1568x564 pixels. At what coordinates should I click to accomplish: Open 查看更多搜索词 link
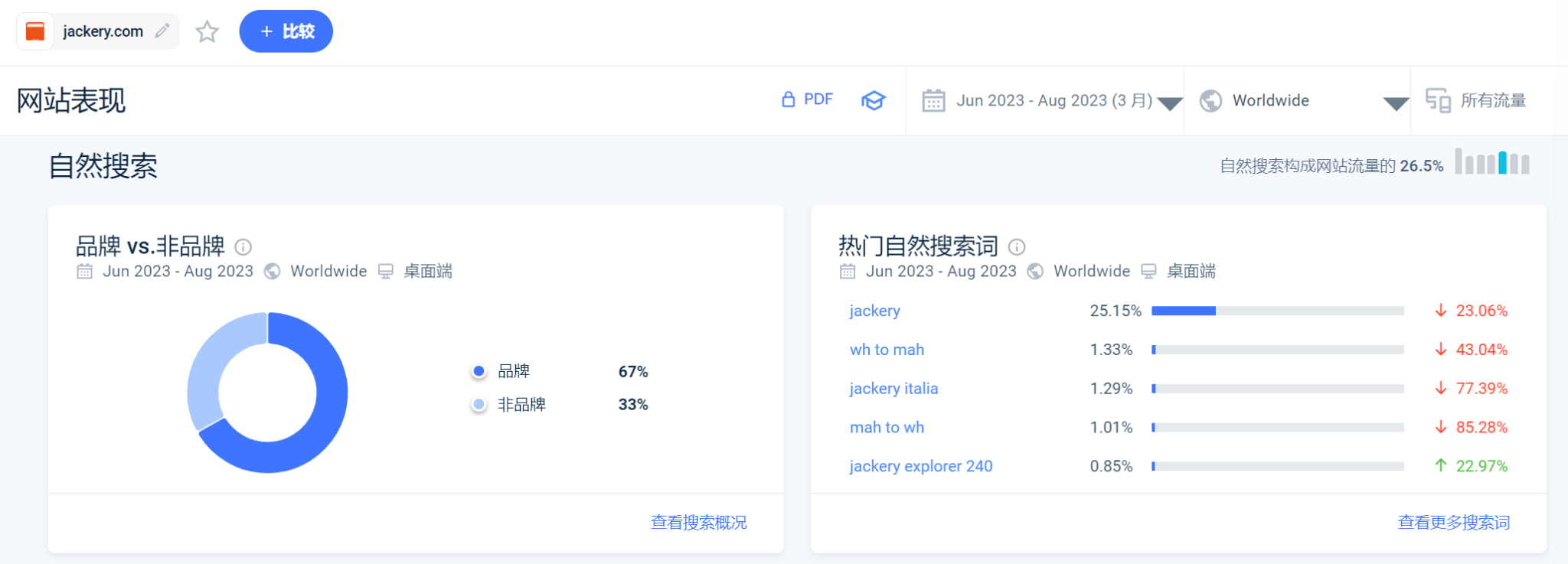coord(1454,523)
